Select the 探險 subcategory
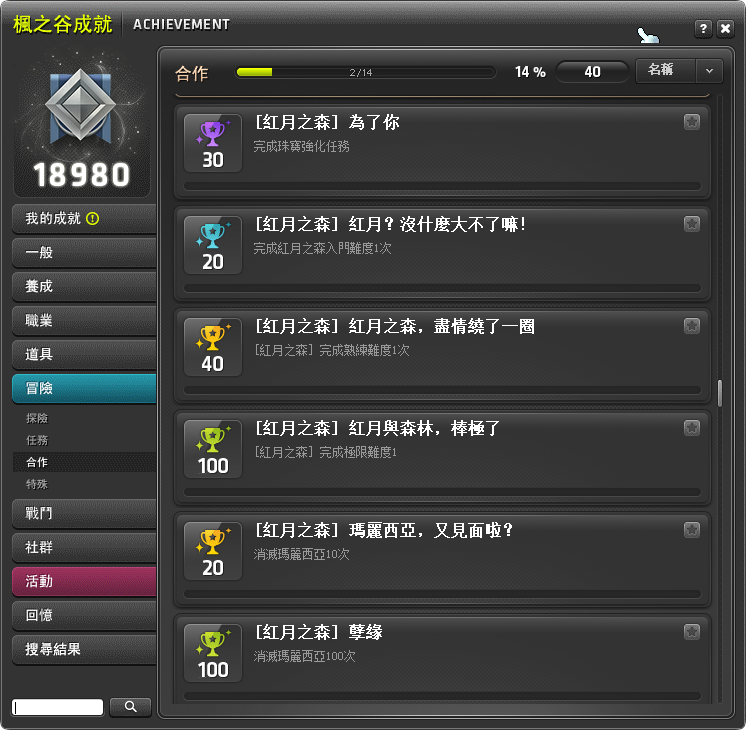 37,418
